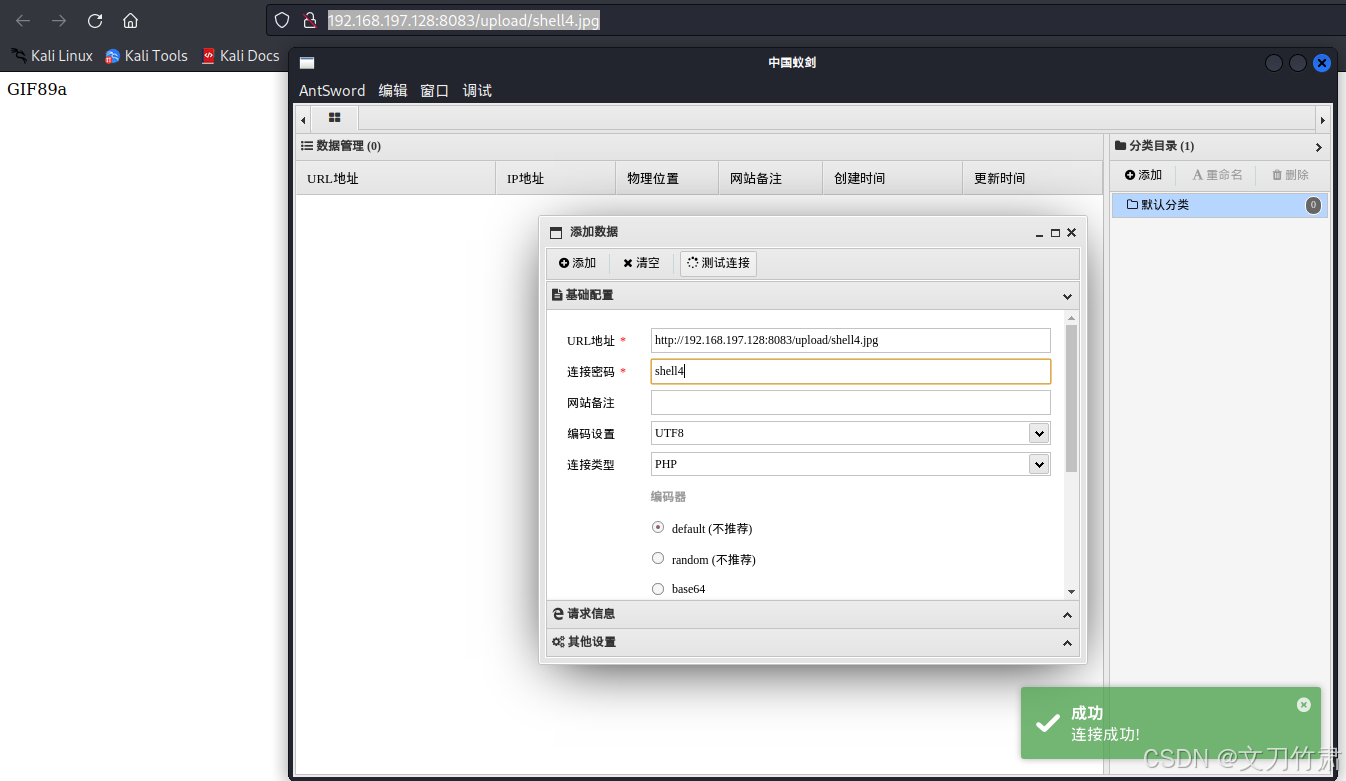This screenshot has width=1346, height=781.
Task: Click the 创建时间 column header
Action: [x=892, y=178]
